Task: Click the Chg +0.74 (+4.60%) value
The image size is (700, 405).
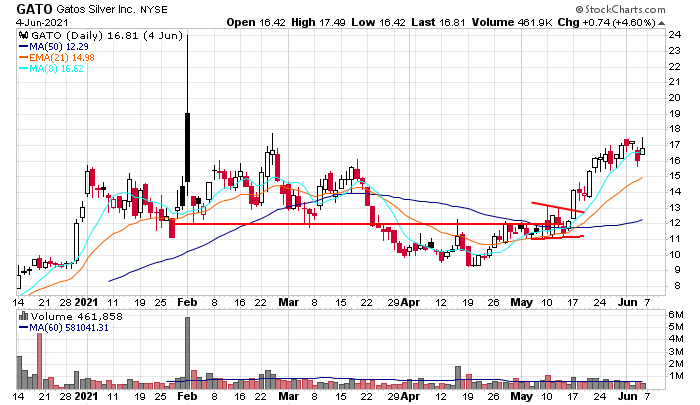Action: [x=607, y=22]
